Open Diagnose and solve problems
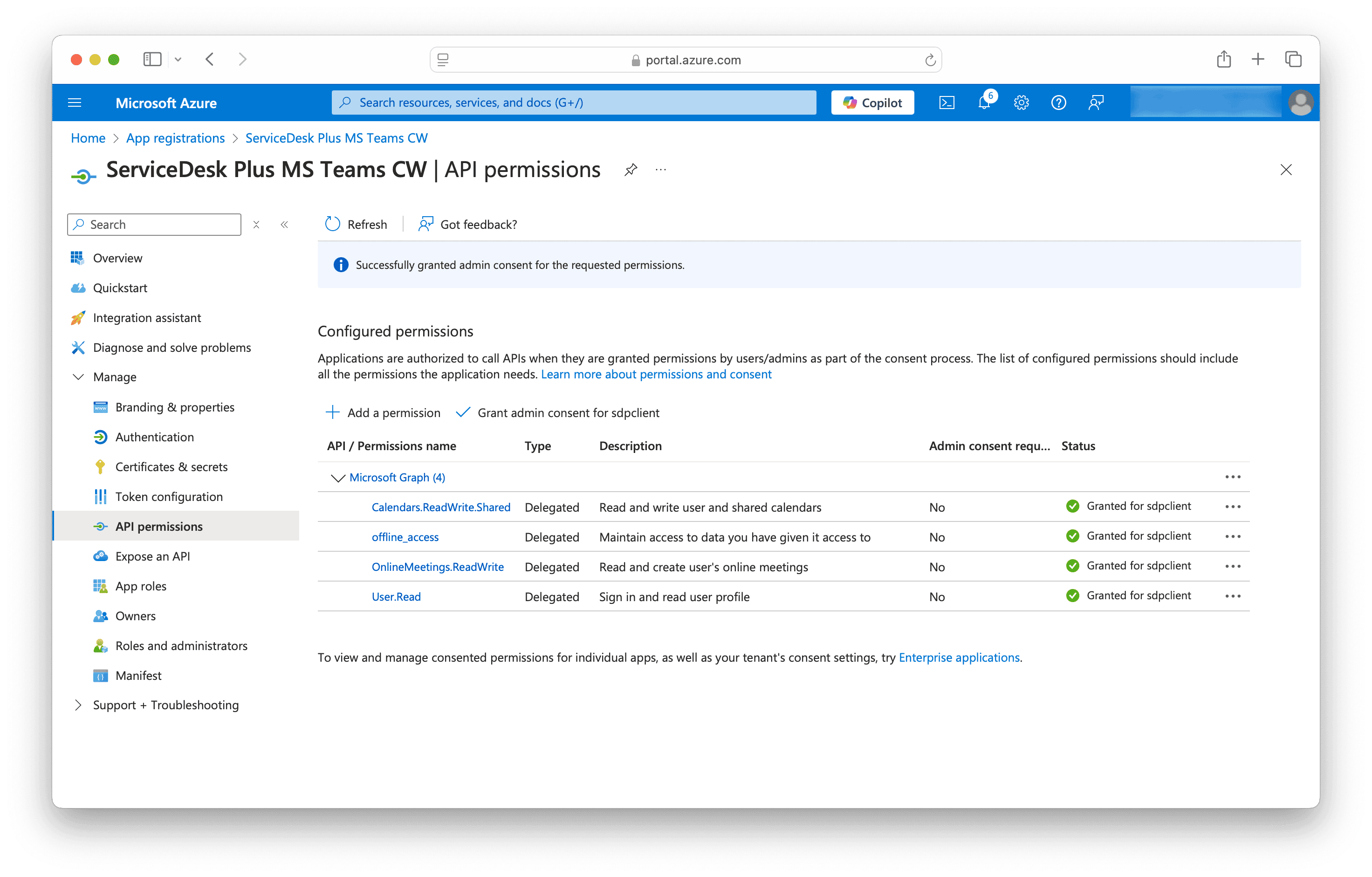Viewport: 1372px width, 877px height. coord(171,348)
